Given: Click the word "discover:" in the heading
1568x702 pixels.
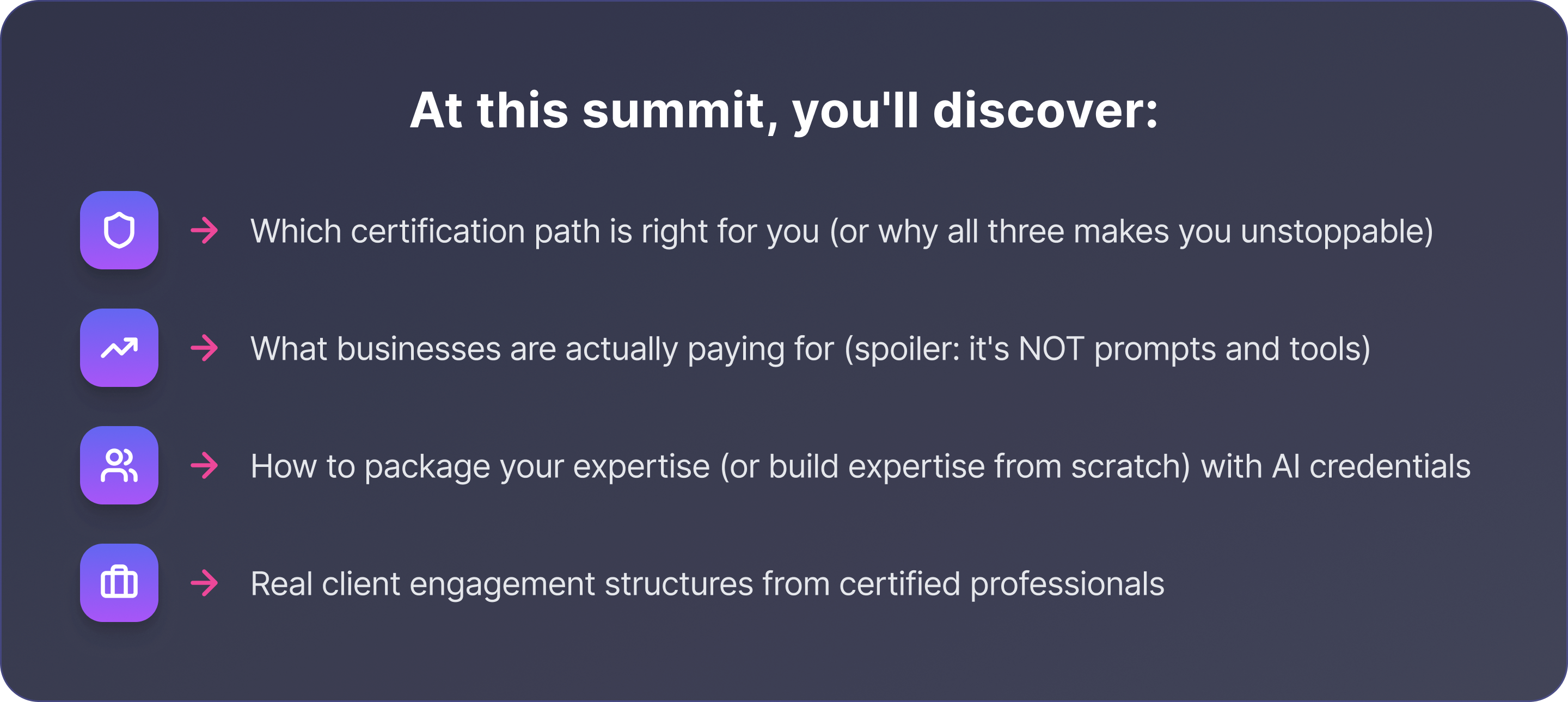Looking at the screenshot, I should point(1045,110).
